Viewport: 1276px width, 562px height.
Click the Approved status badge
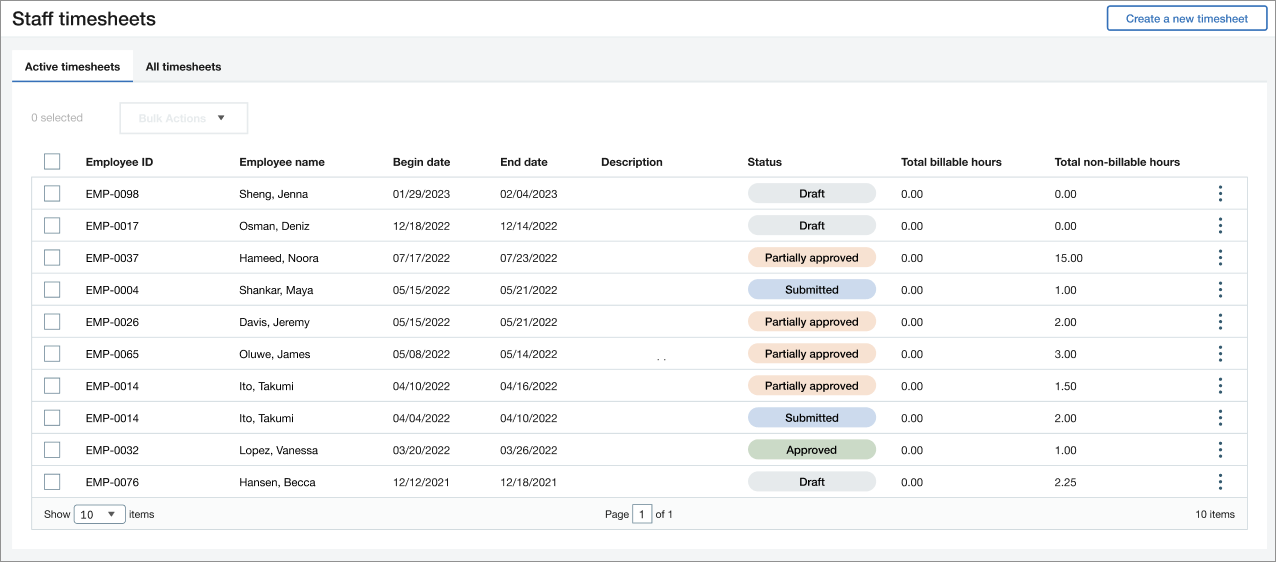[811, 450]
